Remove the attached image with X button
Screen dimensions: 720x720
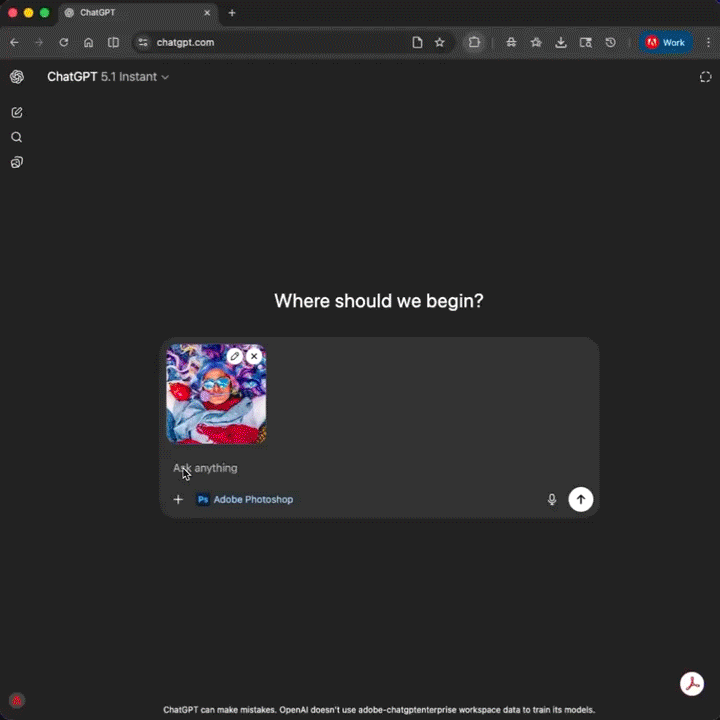point(254,356)
